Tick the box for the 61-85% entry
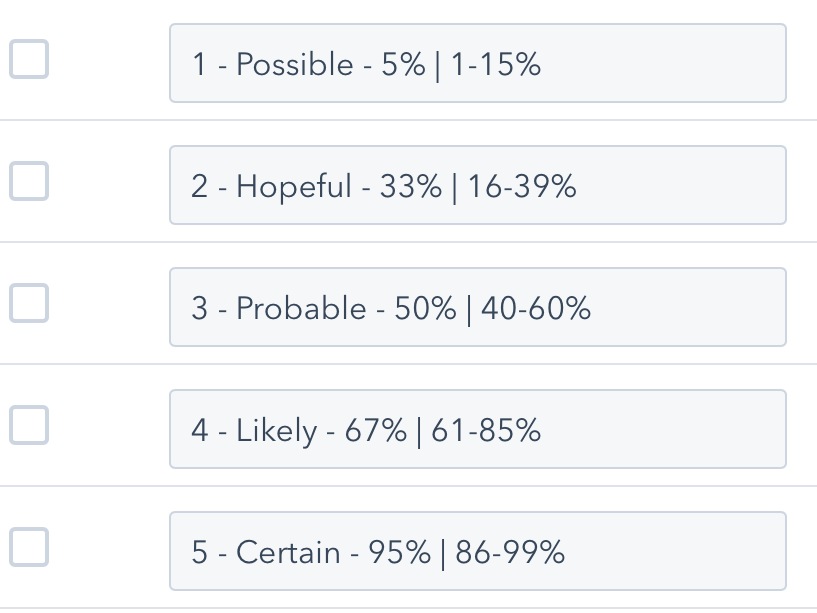 click(29, 425)
